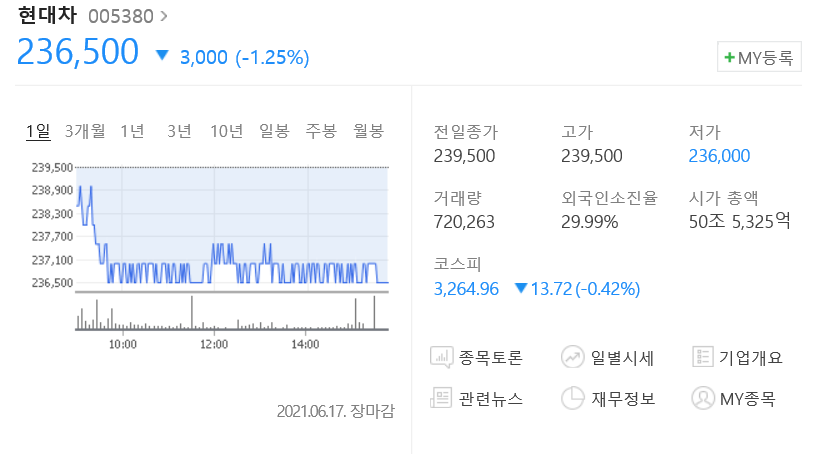Image resolution: width=814 pixels, height=454 pixels.
Task: Click the intraday price line chart
Action: 232,228
